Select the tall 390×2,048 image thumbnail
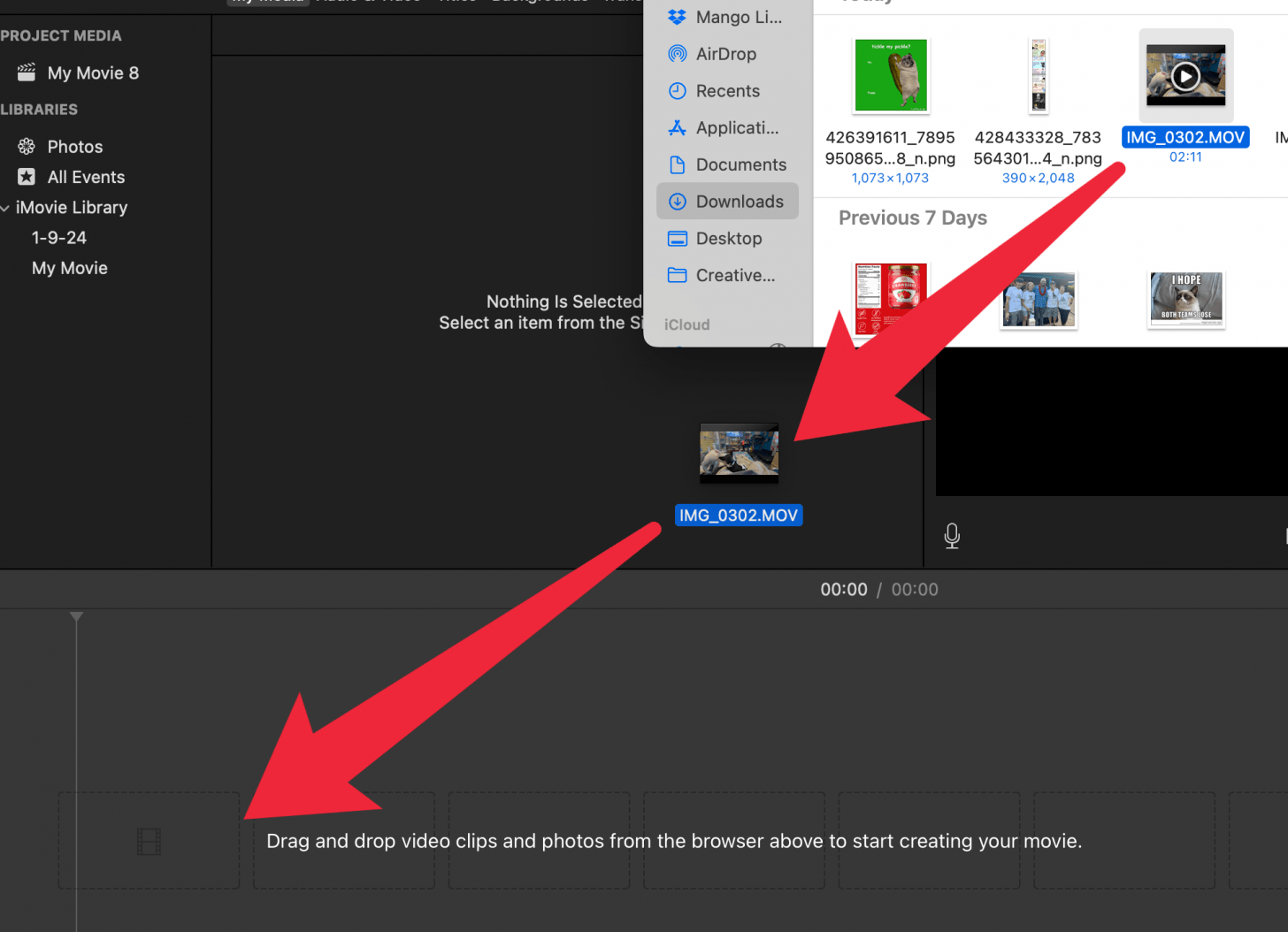The height and width of the screenshot is (932, 1288). pyautogui.click(x=1039, y=75)
